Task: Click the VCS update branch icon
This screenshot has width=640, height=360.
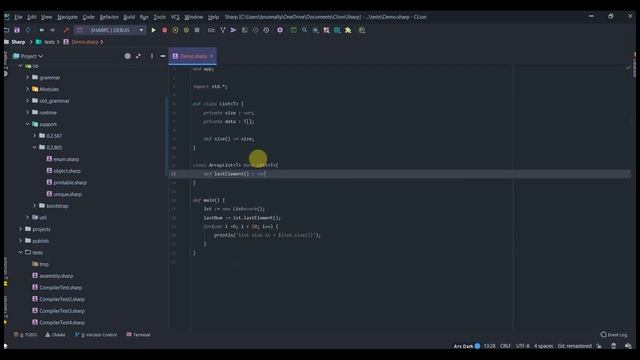Action: (x=223, y=30)
